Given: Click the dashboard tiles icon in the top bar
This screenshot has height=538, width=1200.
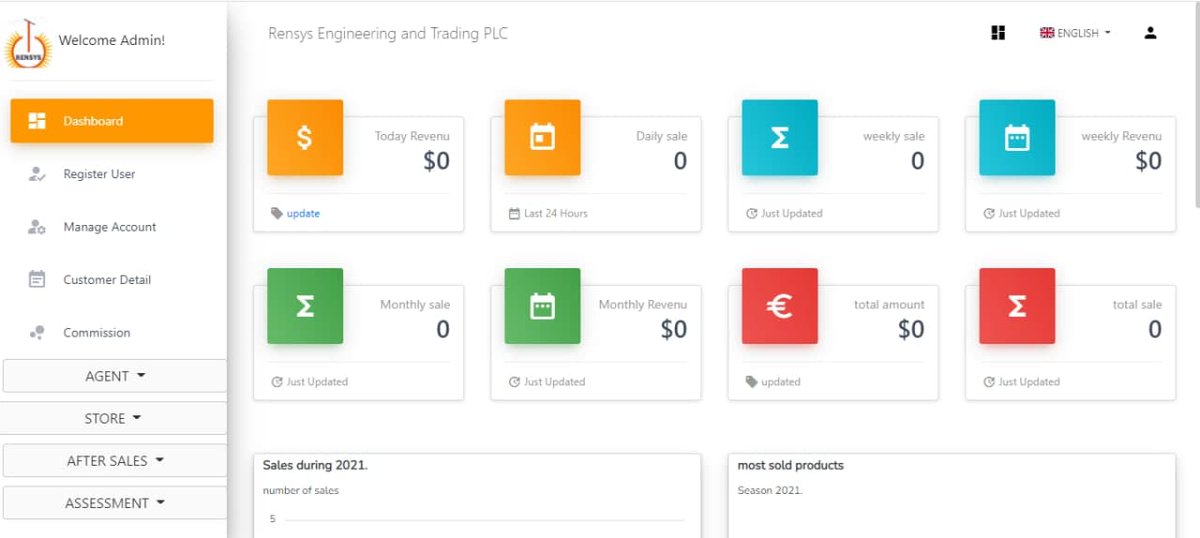Looking at the screenshot, I should [x=998, y=33].
